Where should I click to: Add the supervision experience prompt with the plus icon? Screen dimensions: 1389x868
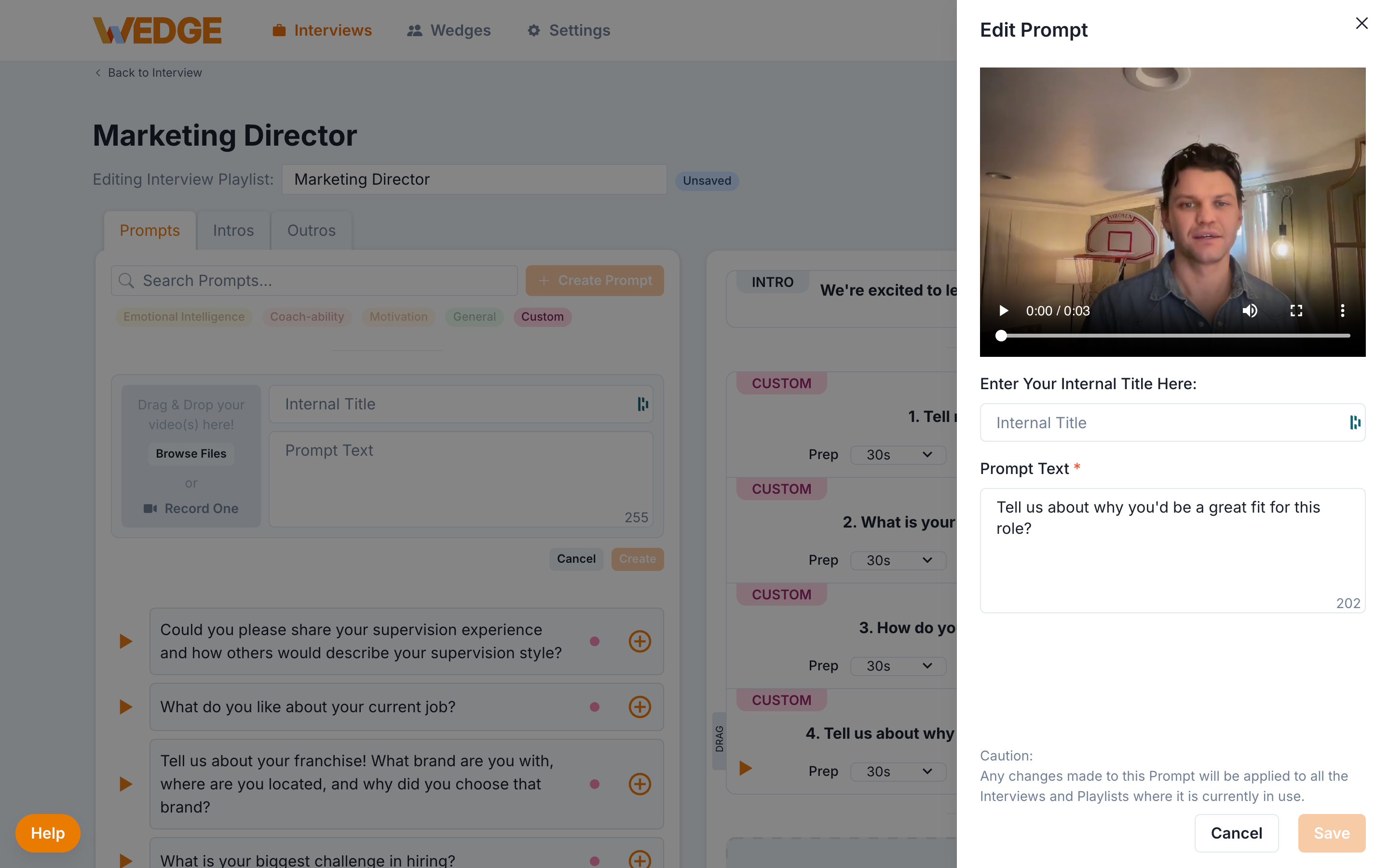click(x=640, y=641)
